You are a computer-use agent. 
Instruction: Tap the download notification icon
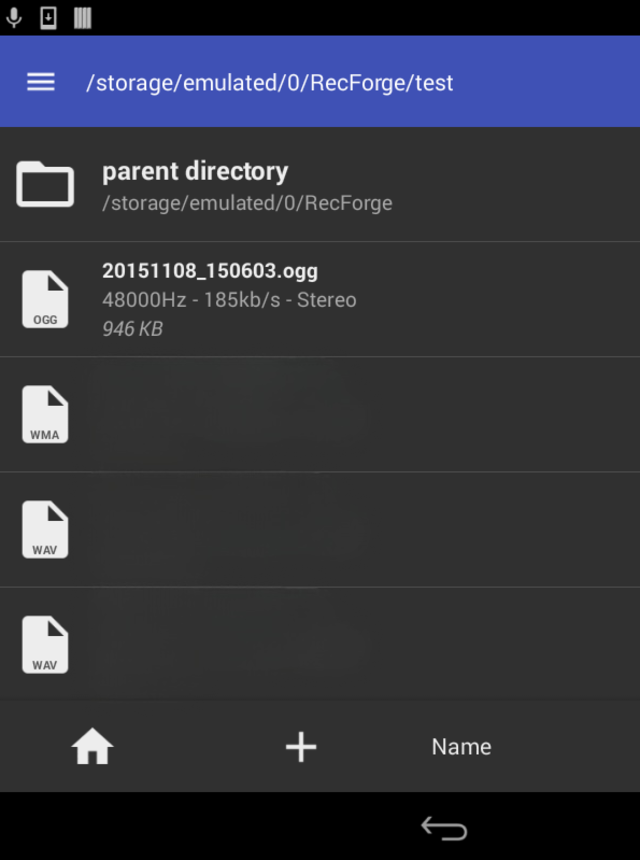48,18
